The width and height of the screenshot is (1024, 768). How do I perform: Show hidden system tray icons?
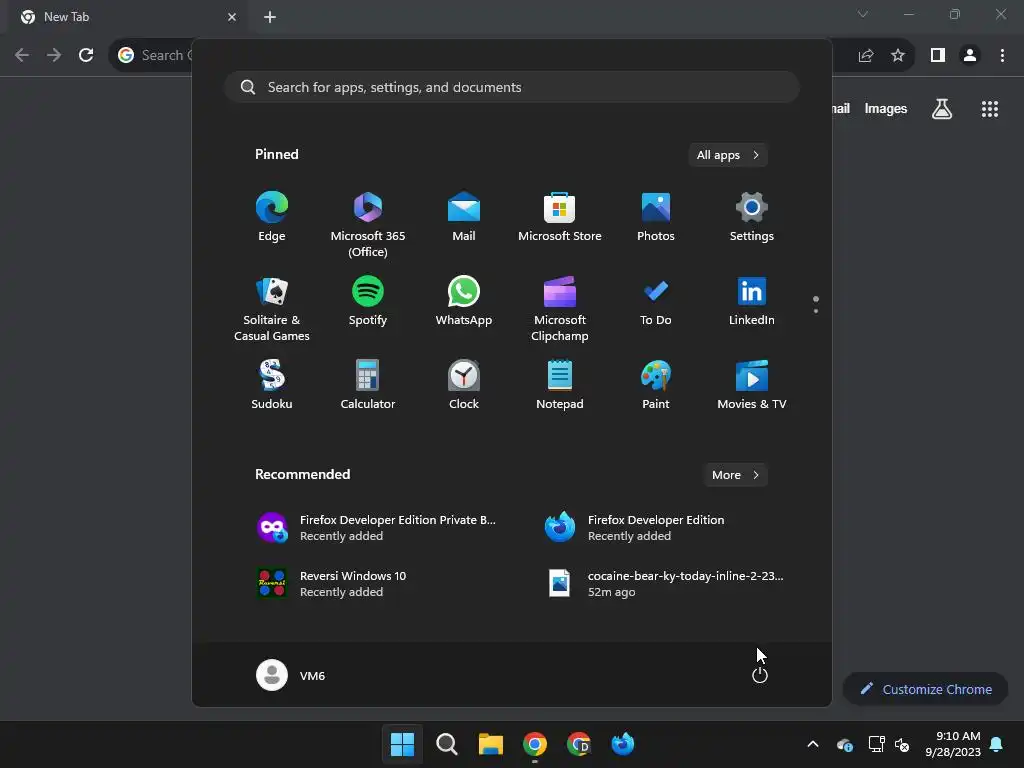pos(813,744)
